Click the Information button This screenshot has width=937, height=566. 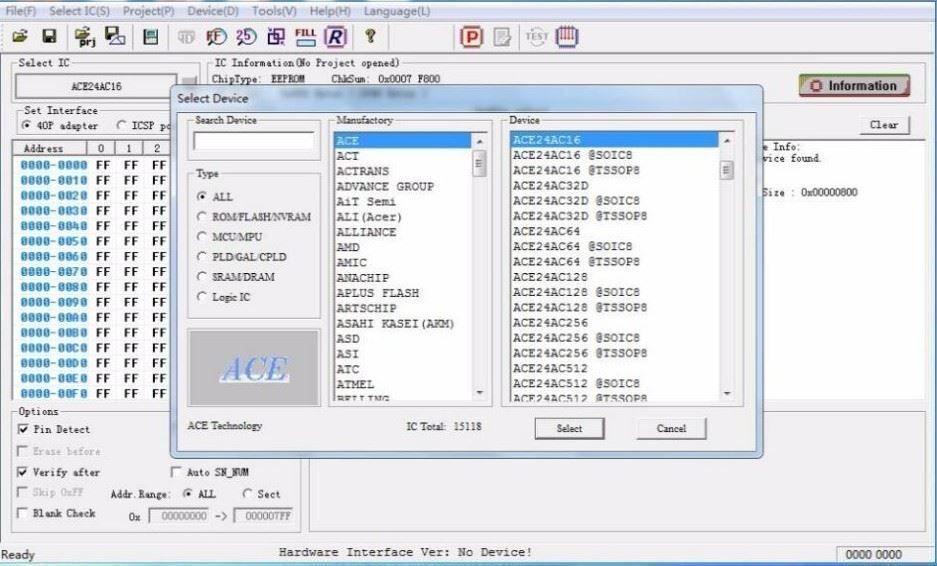[855, 85]
